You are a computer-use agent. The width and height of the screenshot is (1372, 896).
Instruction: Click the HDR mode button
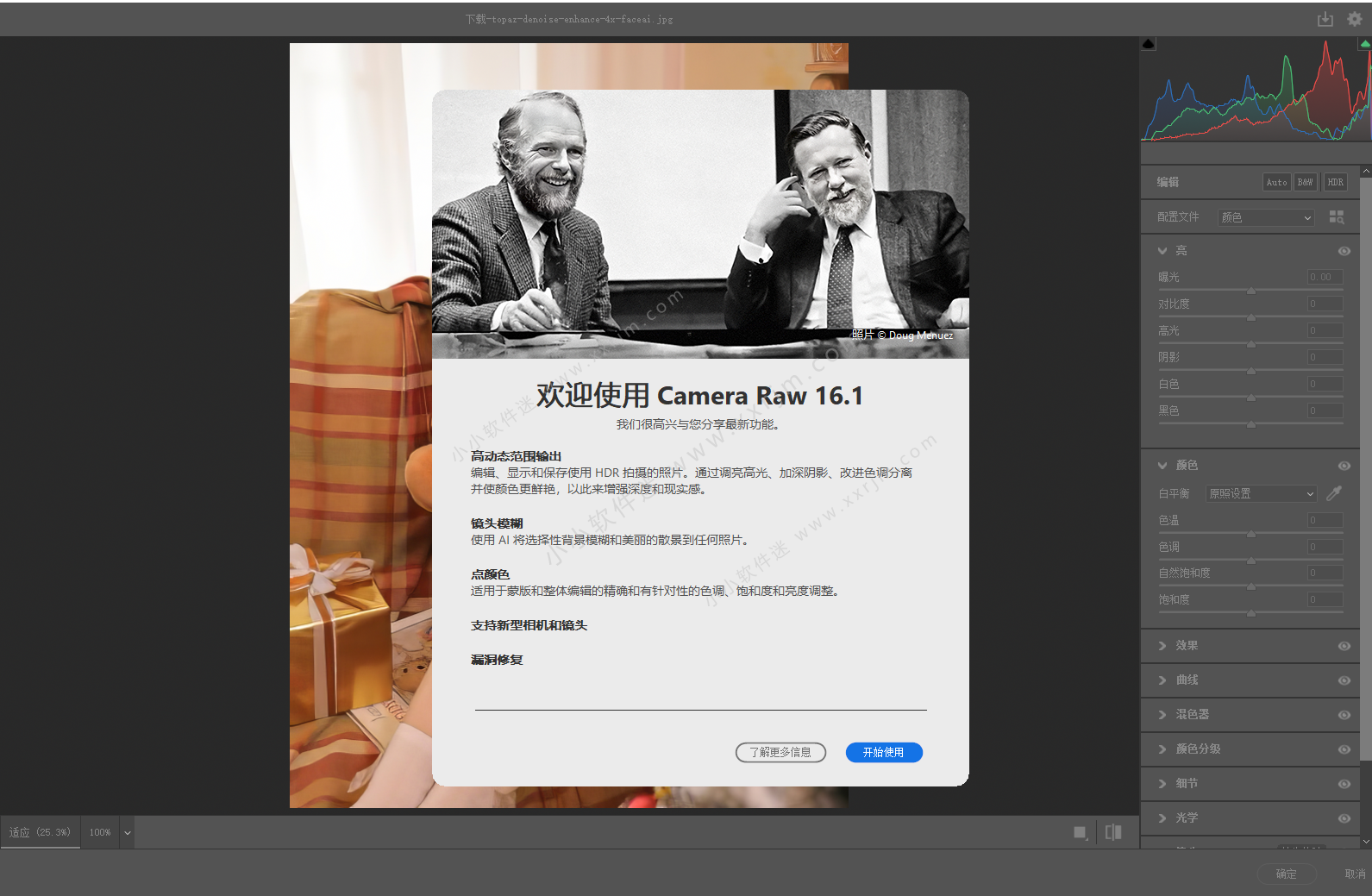[1335, 182]
